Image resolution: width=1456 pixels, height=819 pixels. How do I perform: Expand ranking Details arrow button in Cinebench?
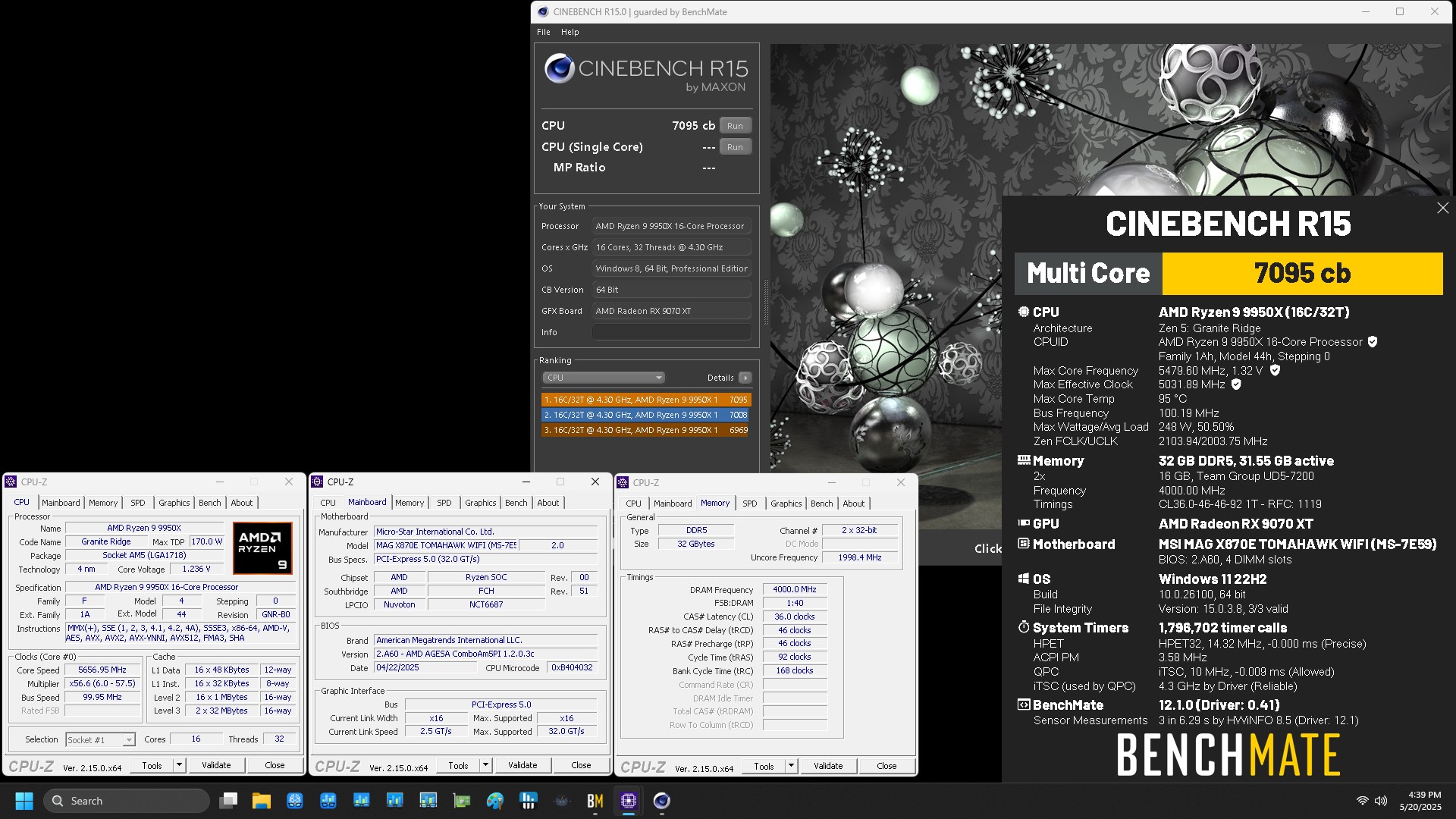click(x=745, y=378)
